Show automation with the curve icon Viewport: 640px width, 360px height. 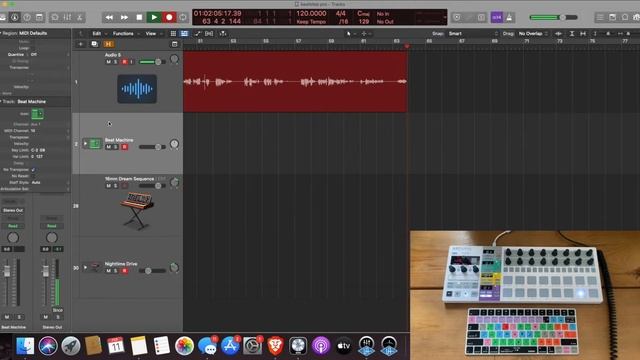[x=198, y=33]
